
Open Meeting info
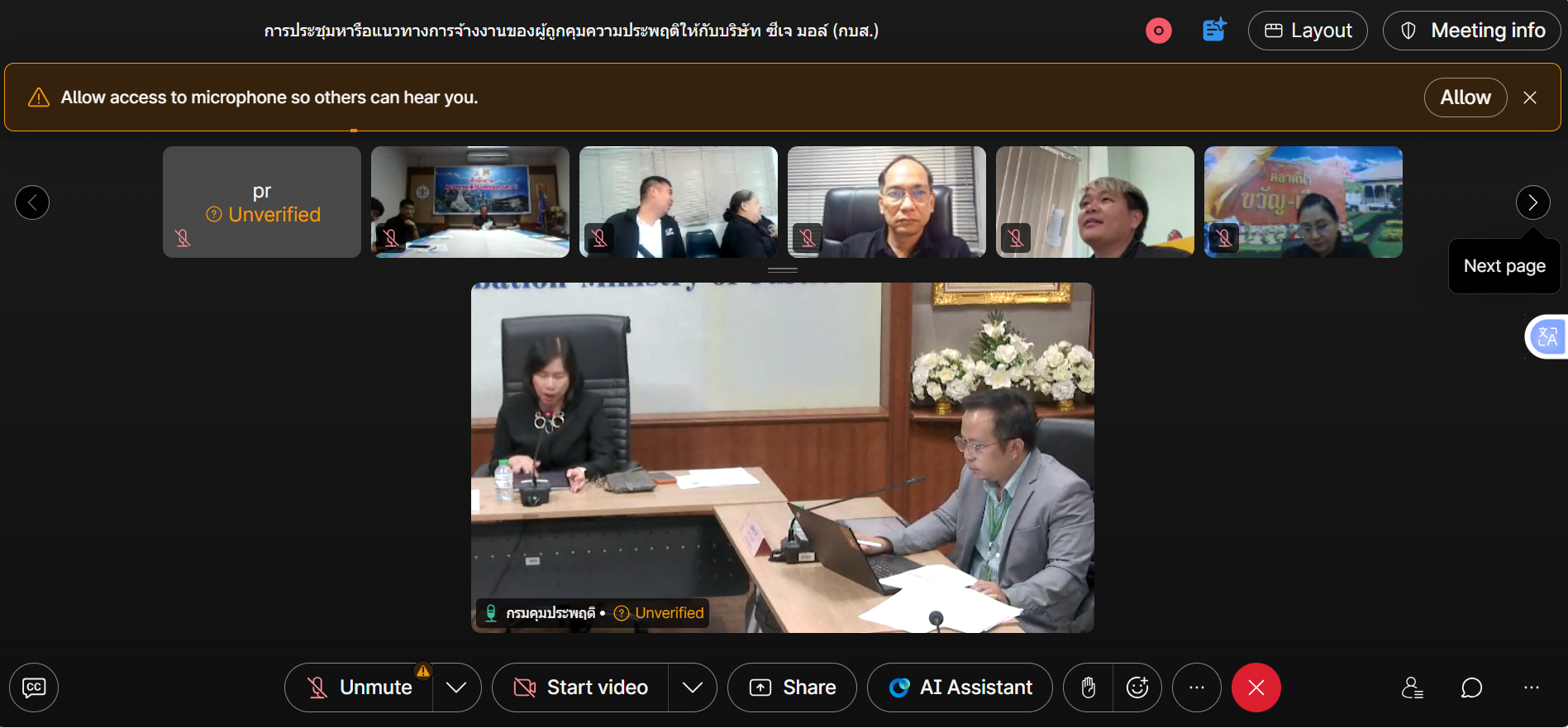tap(1472, 31)
